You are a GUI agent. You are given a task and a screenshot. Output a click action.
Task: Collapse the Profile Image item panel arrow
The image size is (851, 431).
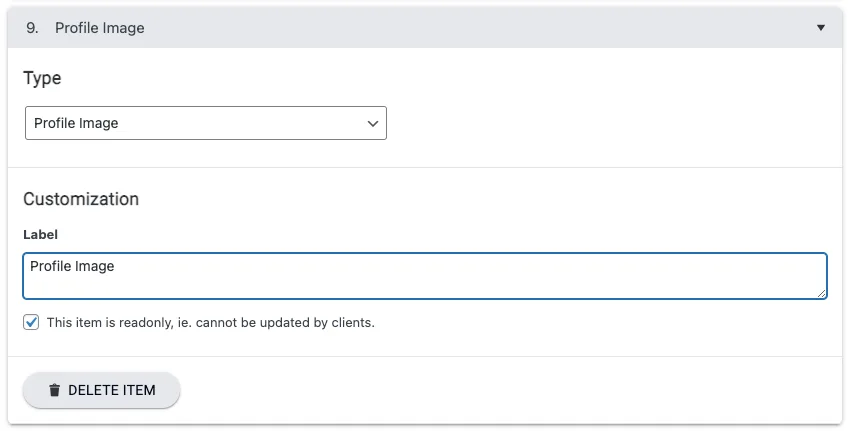[821, 28]
